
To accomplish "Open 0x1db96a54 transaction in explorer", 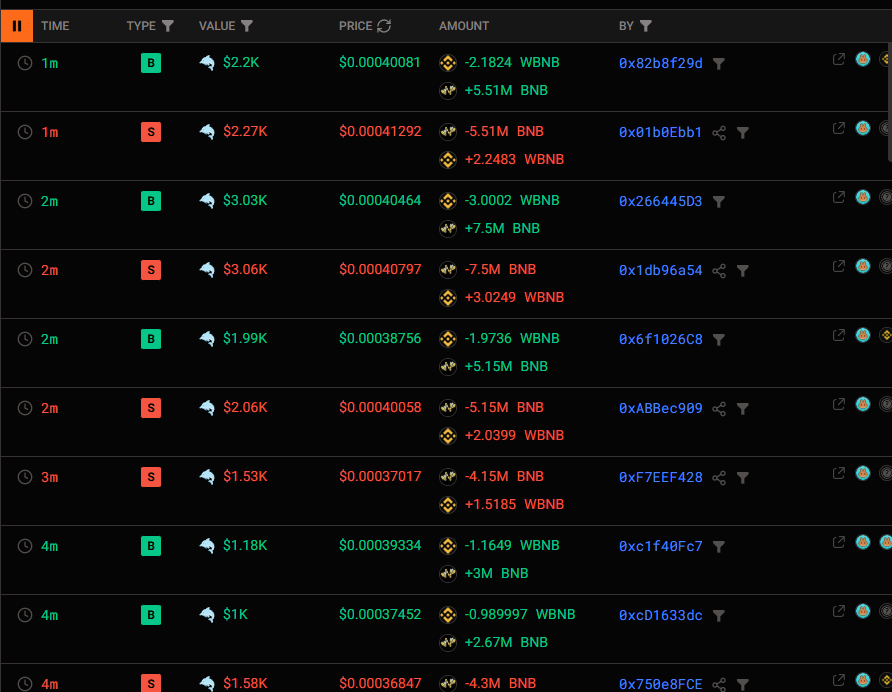I will pyautogui.click(x=839, y=266).
